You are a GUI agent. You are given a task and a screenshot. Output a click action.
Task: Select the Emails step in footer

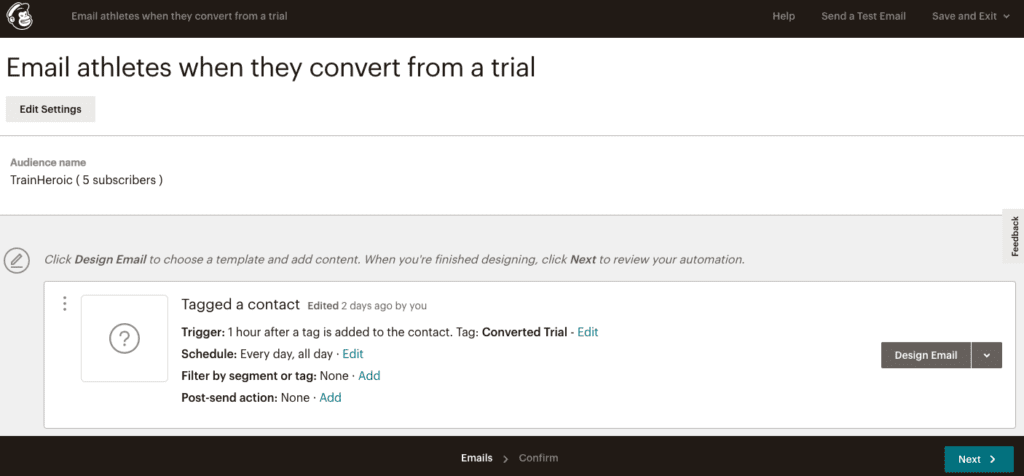477,458
